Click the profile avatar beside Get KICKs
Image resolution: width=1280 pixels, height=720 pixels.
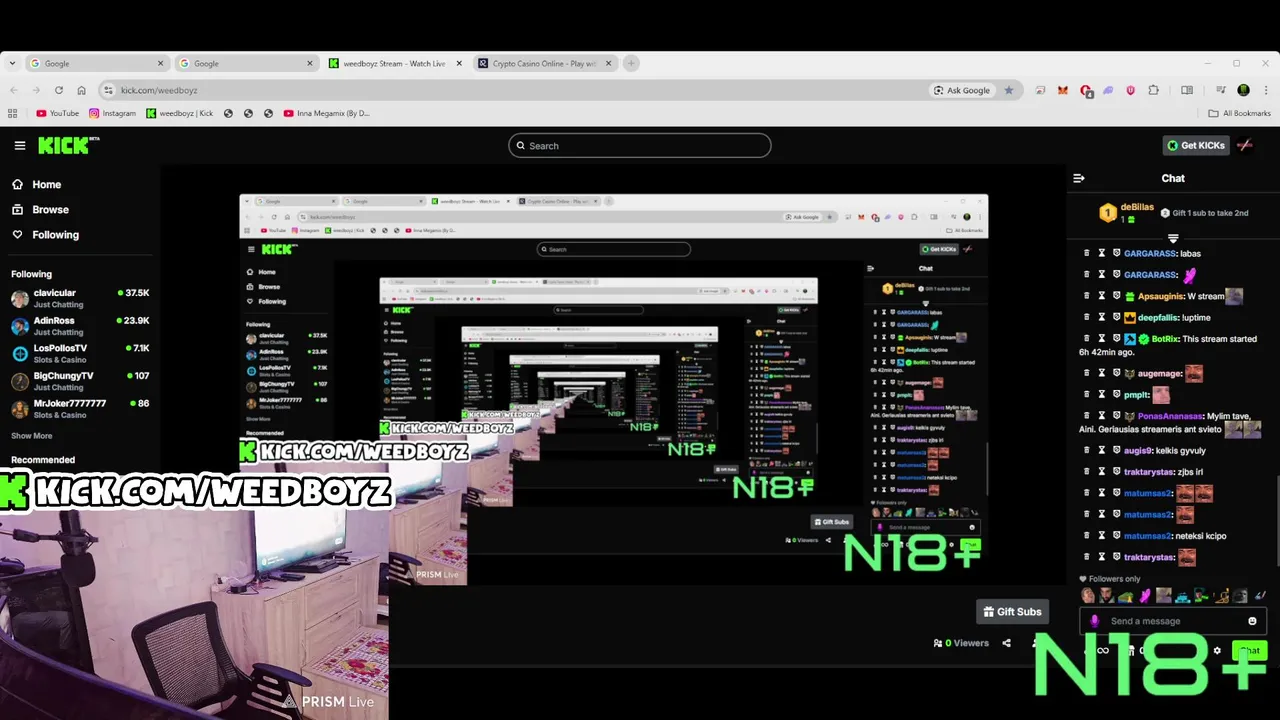pyautogui.click(x=1245, y=145)
